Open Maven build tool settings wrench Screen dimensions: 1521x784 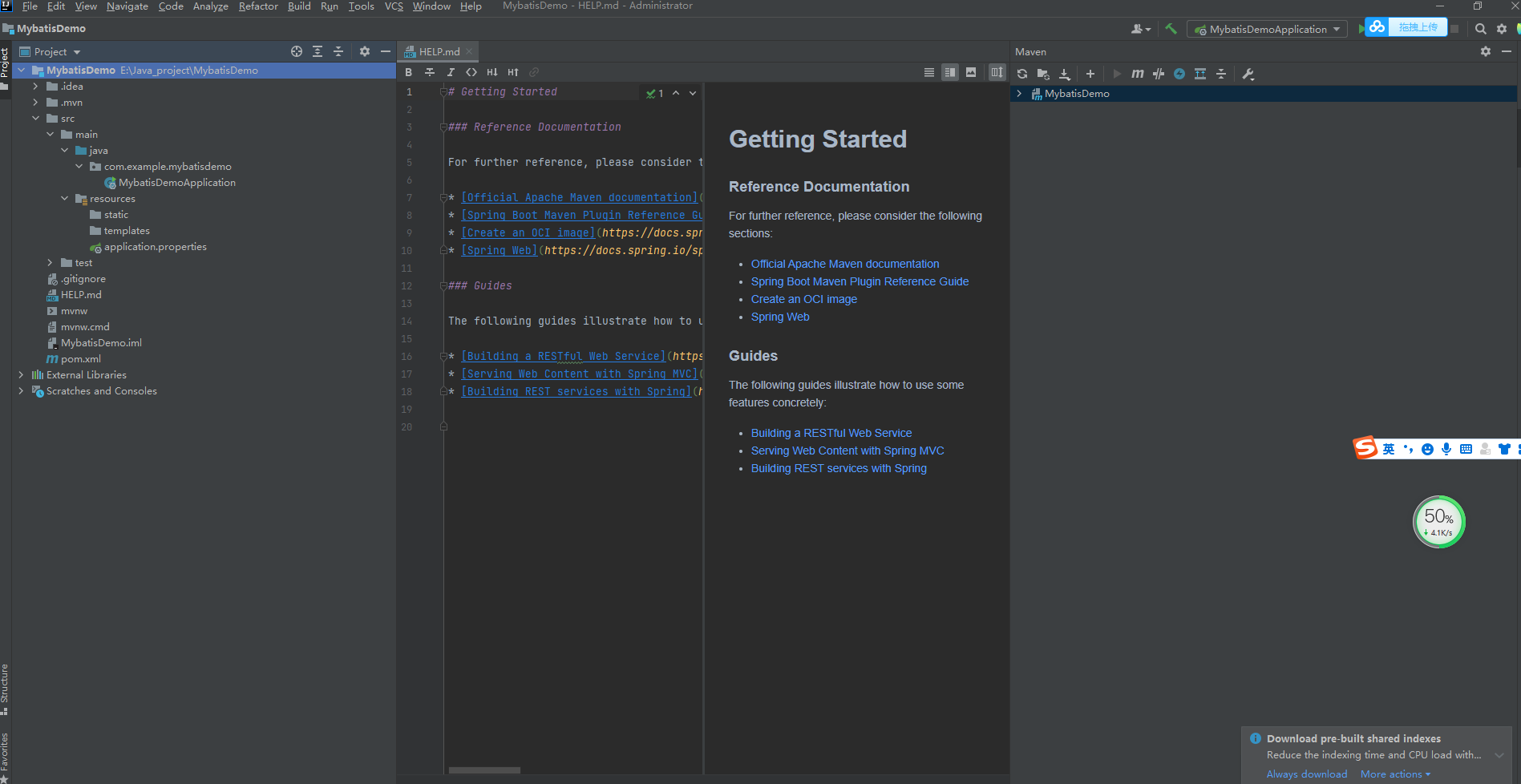pyautogui.click(x=1248, y=74)
